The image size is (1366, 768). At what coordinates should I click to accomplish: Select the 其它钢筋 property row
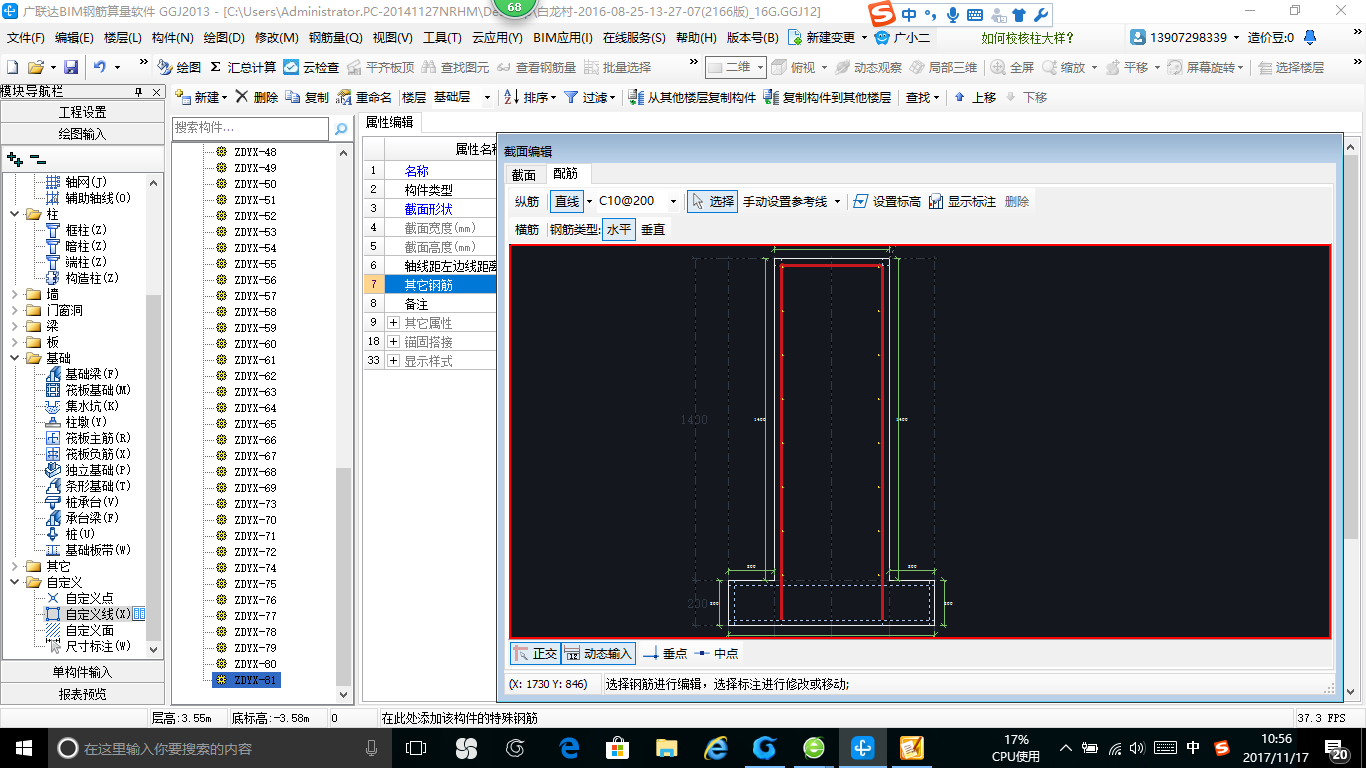coord(429,285)
